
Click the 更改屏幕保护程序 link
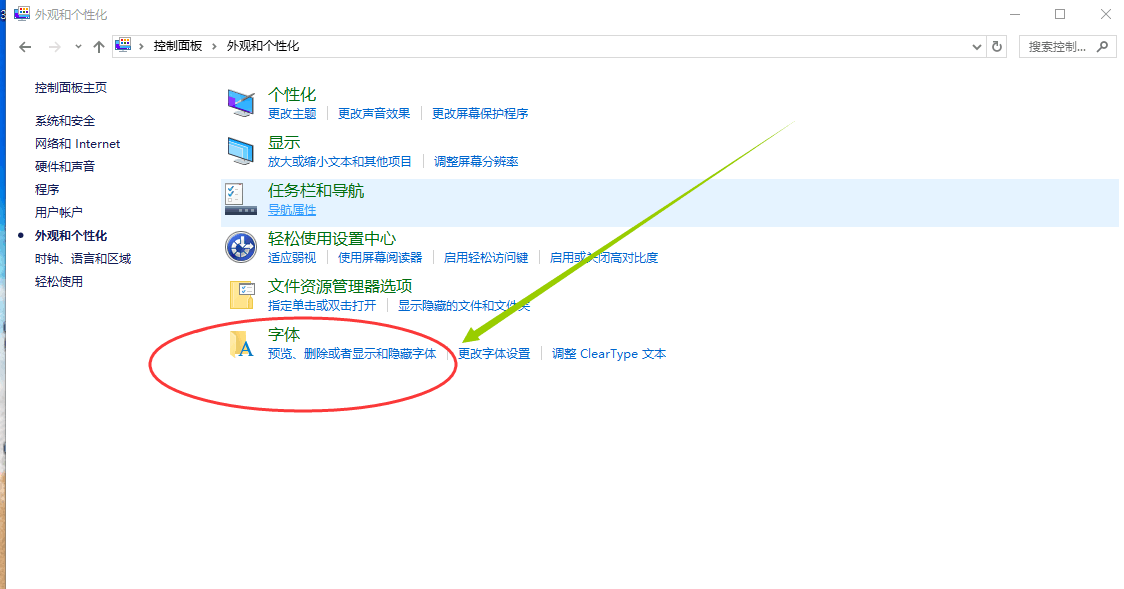480,113
